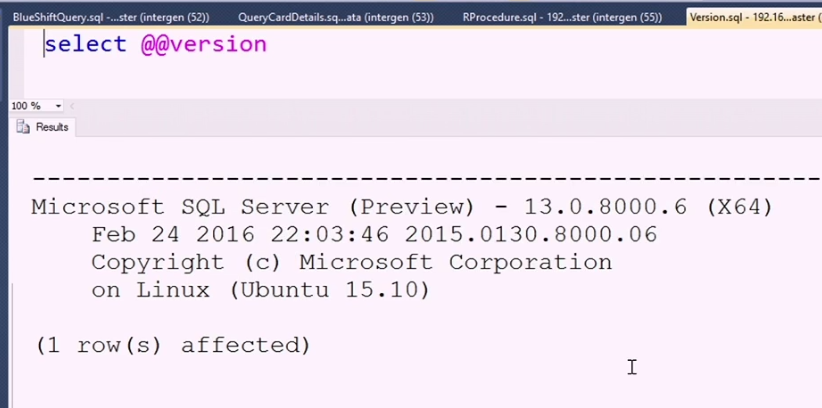Click the Copyright Microsoft Corporation line
This screenshot has height=408, width=822.
click(351, 262)
